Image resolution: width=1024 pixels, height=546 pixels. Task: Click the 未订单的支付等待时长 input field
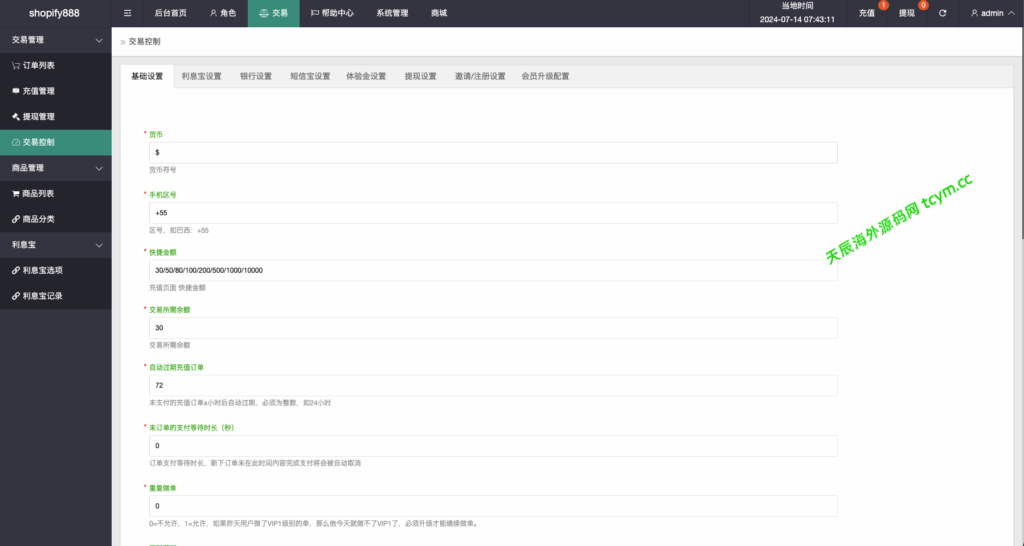click(493, 445)
